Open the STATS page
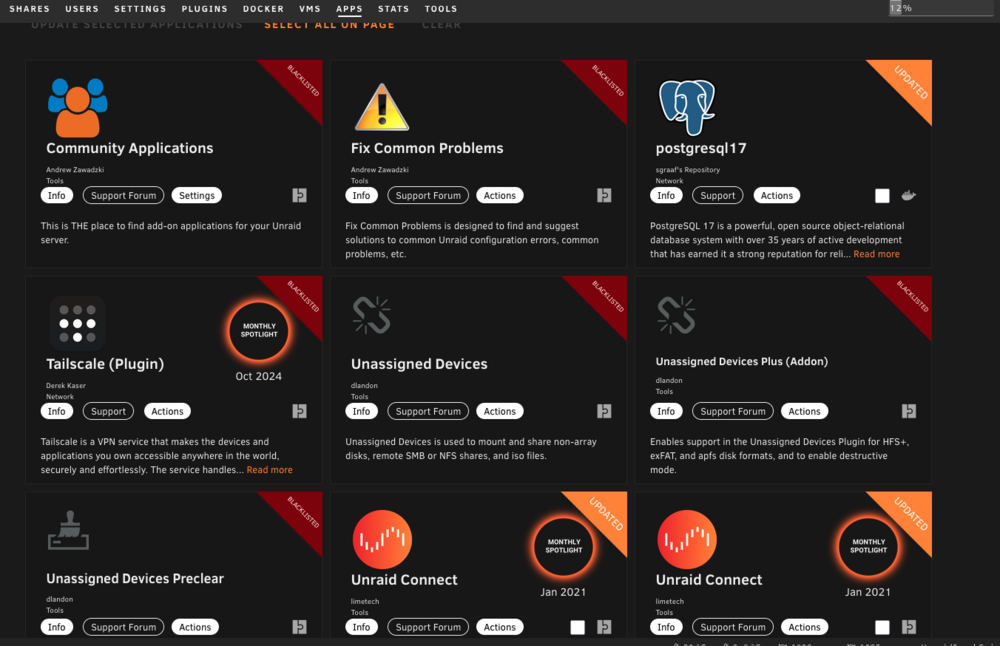This screenshot has height=646, width=1000. click(393, 9)
